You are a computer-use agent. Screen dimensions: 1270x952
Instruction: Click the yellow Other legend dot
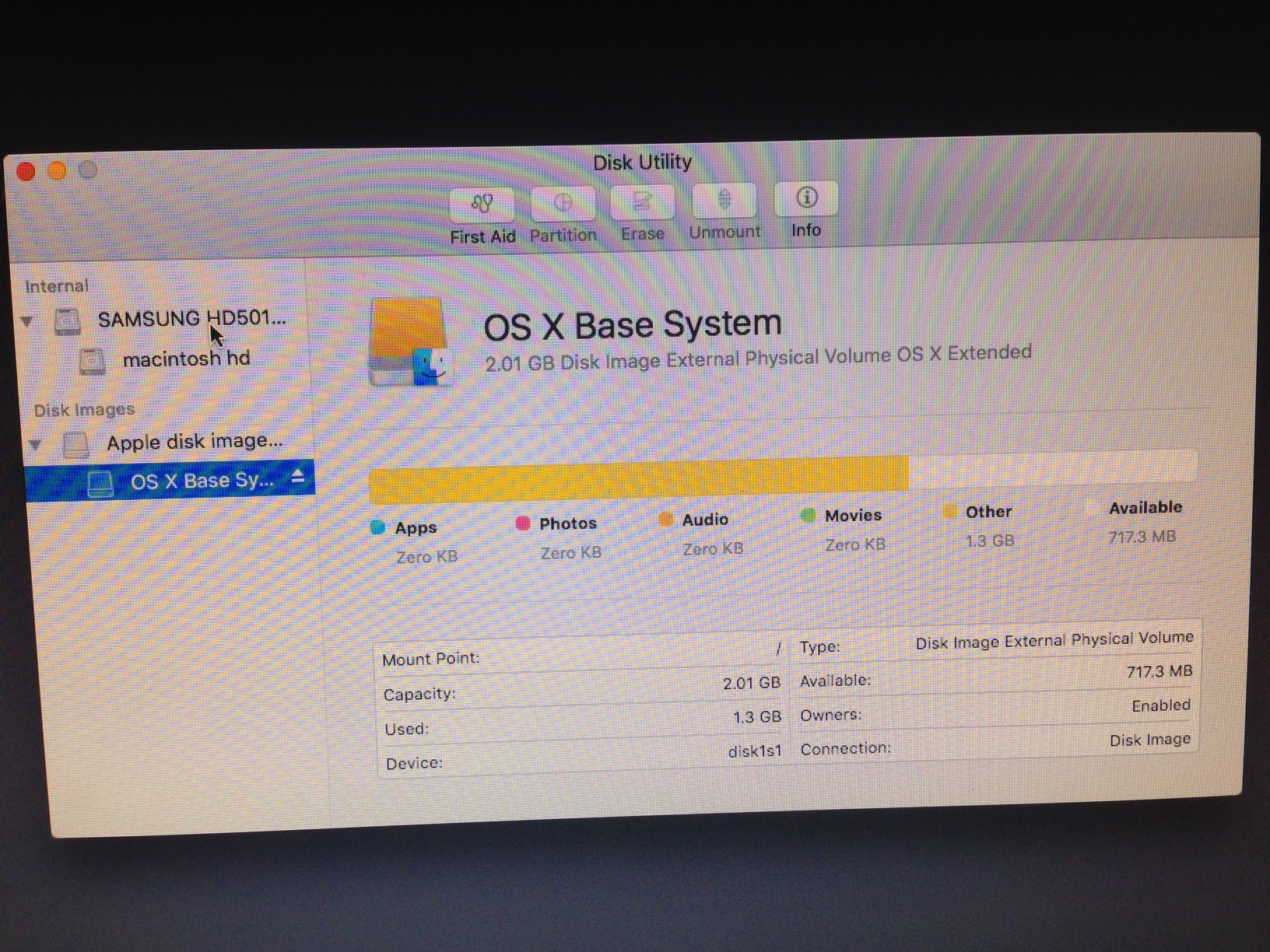point(949,511)
